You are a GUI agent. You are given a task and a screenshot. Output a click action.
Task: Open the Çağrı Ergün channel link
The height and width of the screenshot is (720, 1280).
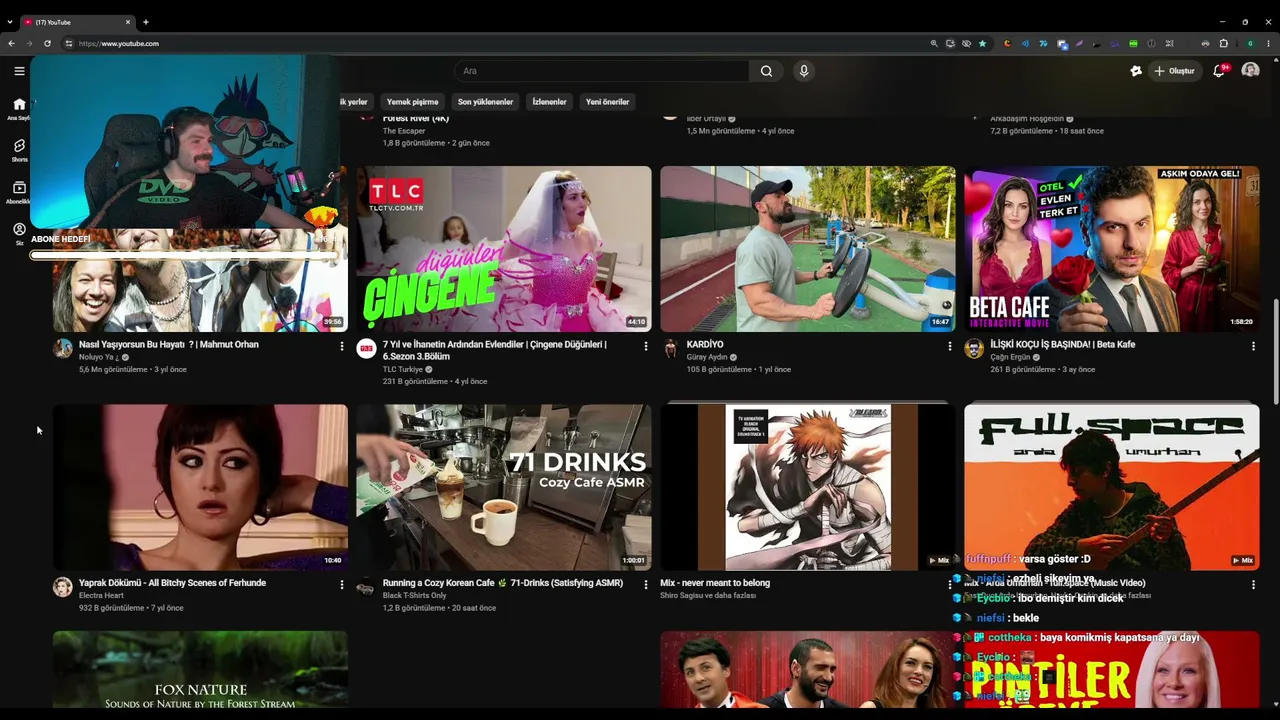[x=1011, y=357]
